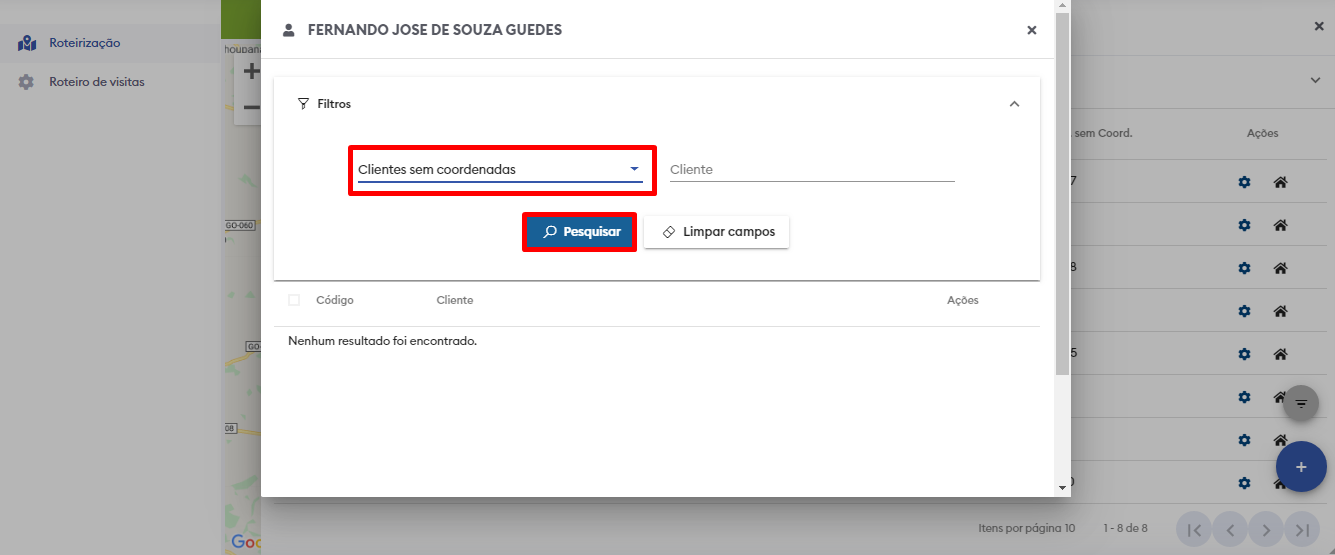This screenshot has width=1335, height=555.
Task: Click the home icon for the row showing 7
Action: [1280, 182]
